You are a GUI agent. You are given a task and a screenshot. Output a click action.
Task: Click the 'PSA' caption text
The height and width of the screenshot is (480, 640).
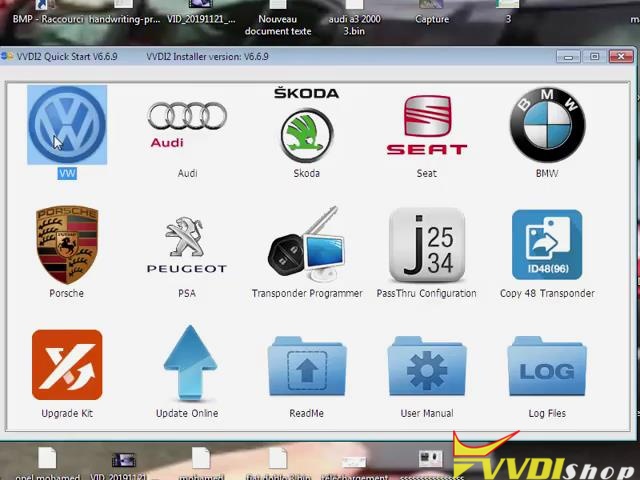click(x=187, y=293)
